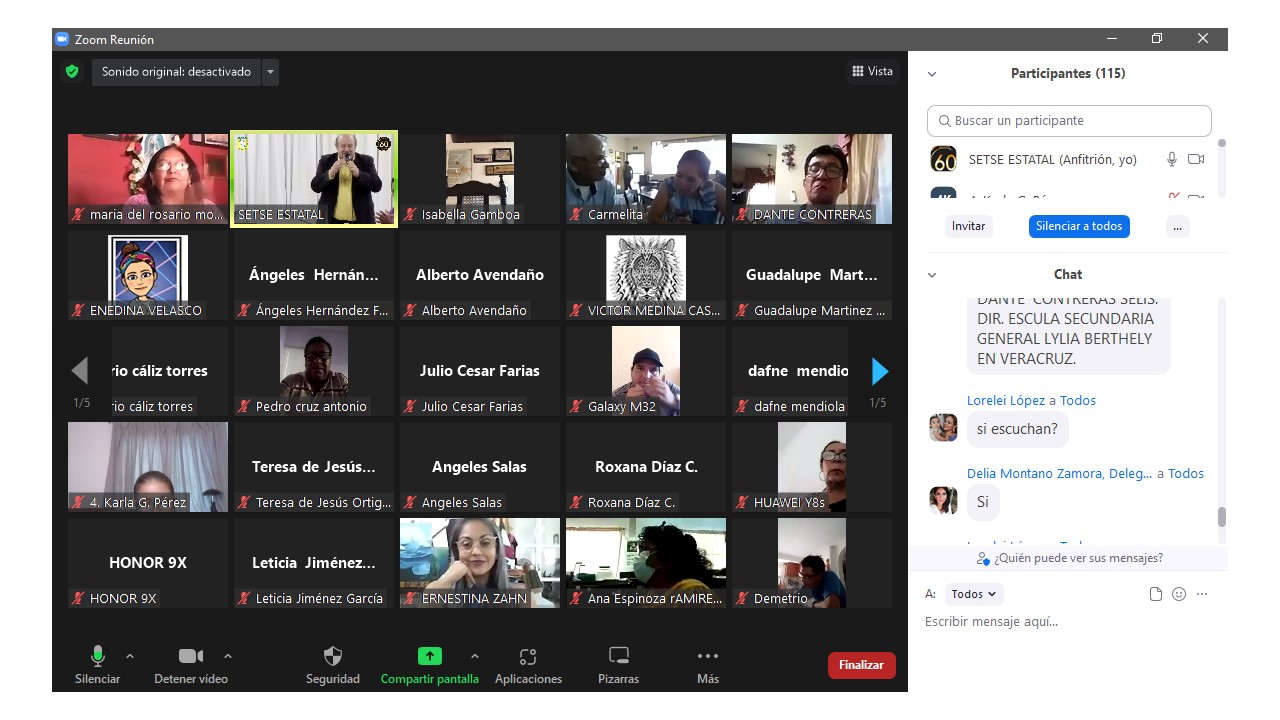Open the Todos recipient dropdown
Viewport: 1280px width, 720px height.
pos(974,594)
